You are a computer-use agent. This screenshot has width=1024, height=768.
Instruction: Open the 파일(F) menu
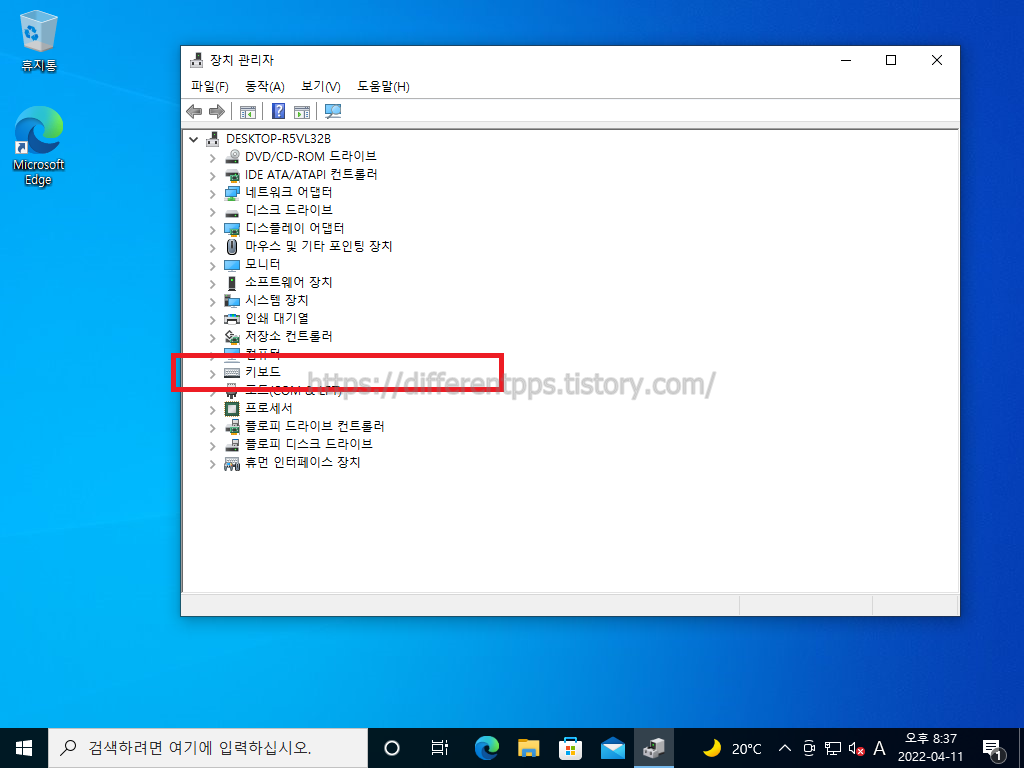[210, 86]
